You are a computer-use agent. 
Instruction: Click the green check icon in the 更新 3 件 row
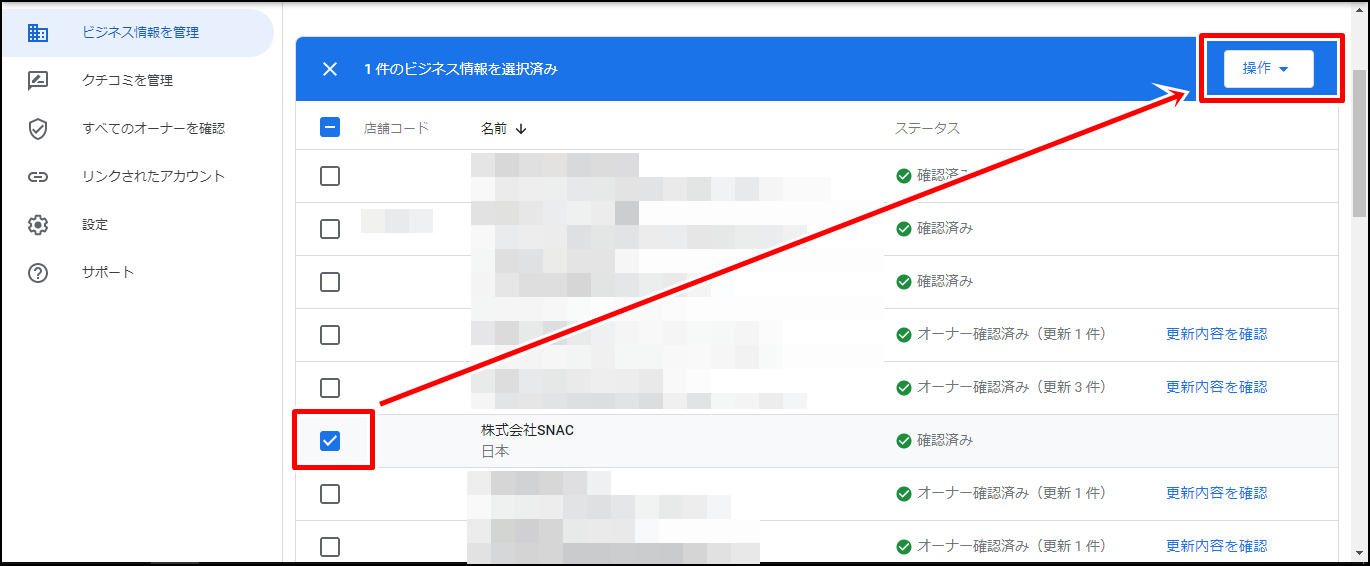click(x=904, y=387)
